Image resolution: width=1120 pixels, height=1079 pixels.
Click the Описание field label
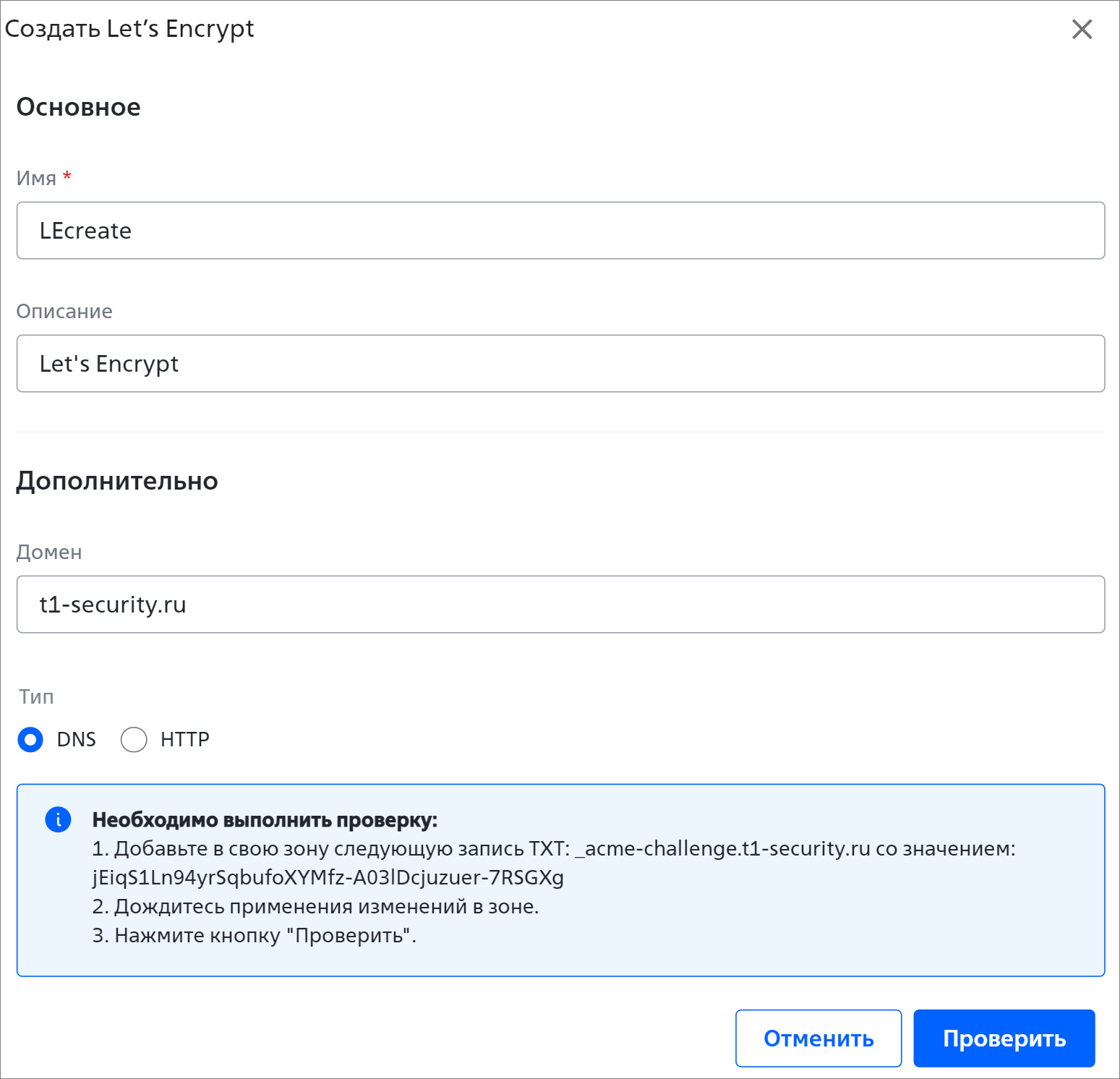tap(64, 311)
